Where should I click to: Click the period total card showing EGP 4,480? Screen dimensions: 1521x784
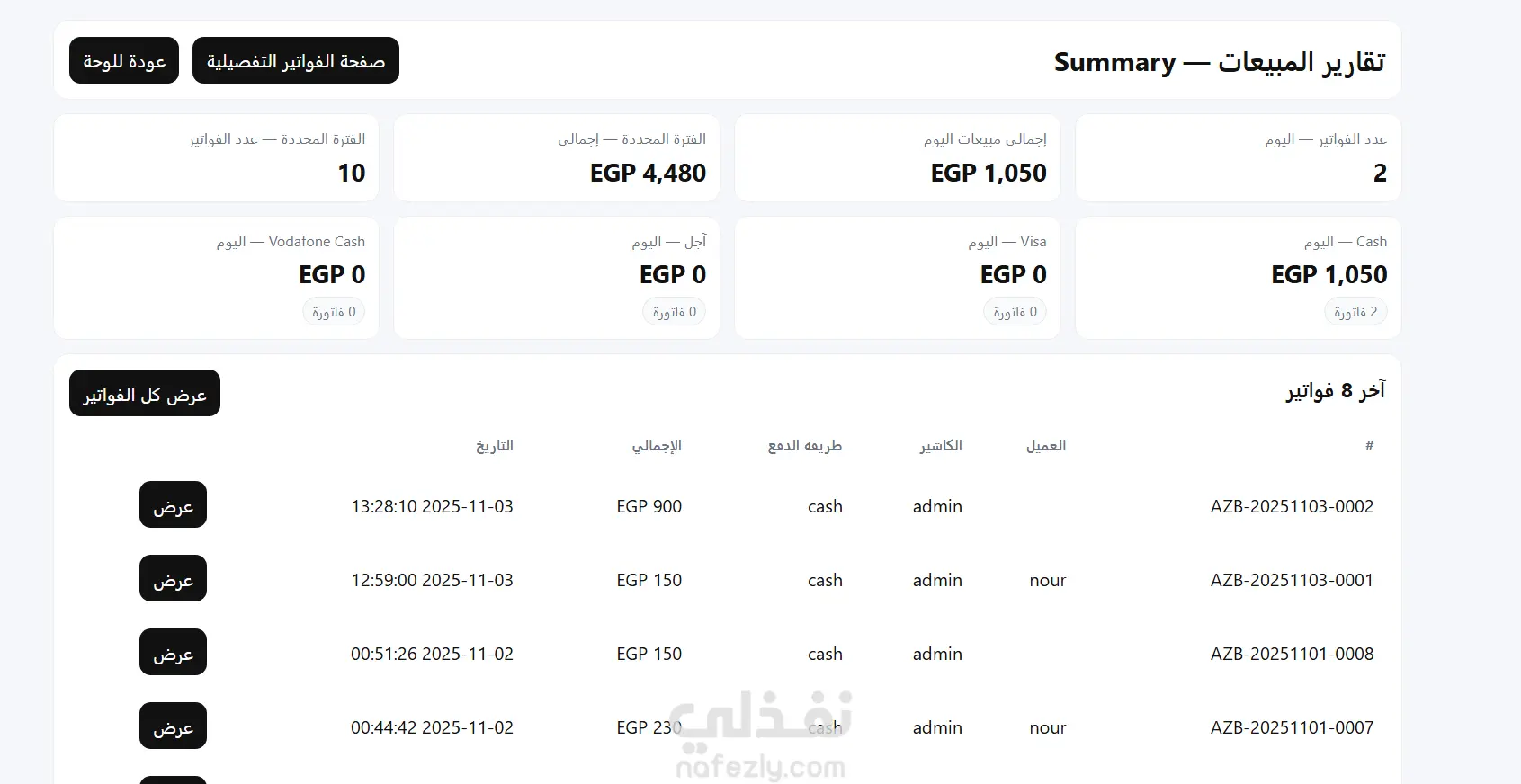pyautogui.click(x=556, y=157)
